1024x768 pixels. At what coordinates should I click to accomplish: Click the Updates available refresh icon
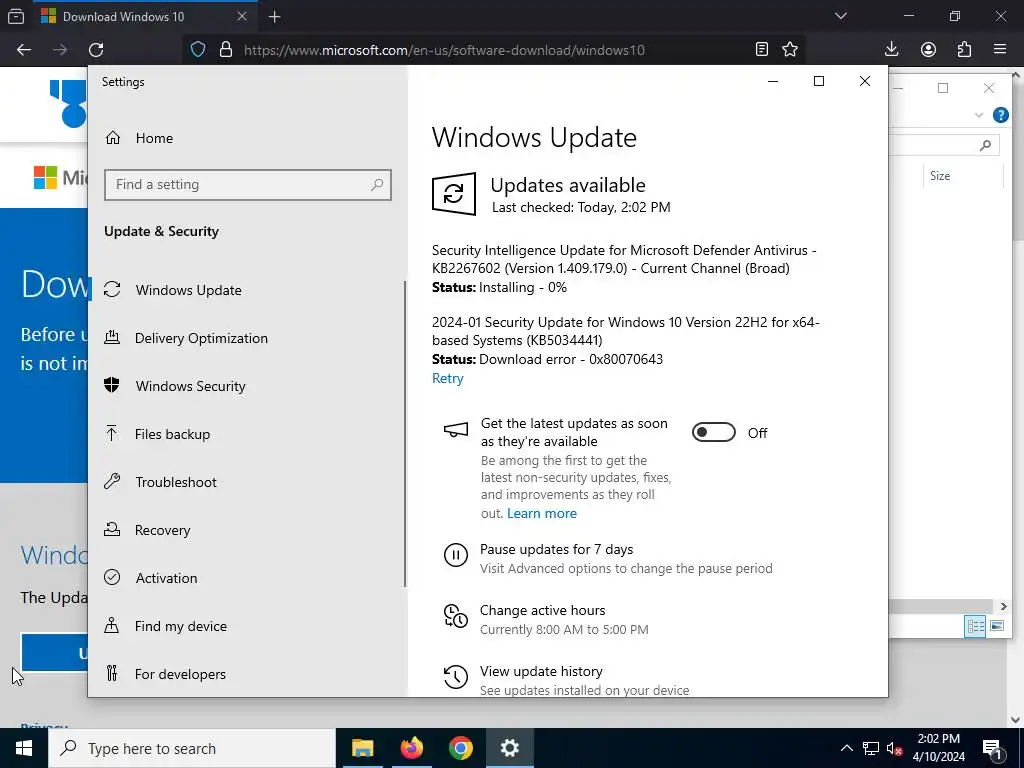[454, 194]
